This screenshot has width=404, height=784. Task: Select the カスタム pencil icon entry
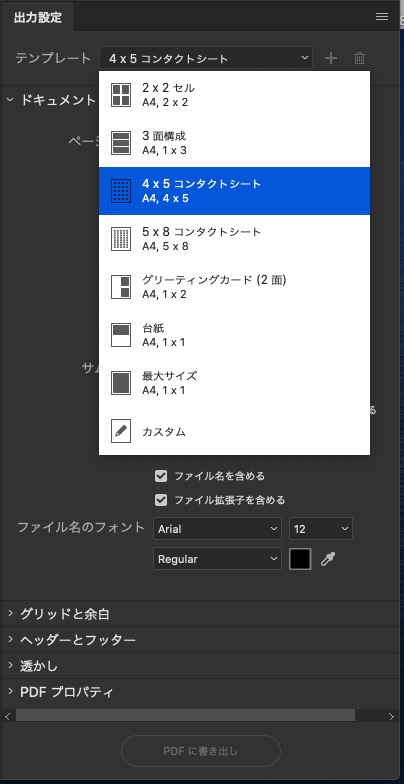pos(120,431)
